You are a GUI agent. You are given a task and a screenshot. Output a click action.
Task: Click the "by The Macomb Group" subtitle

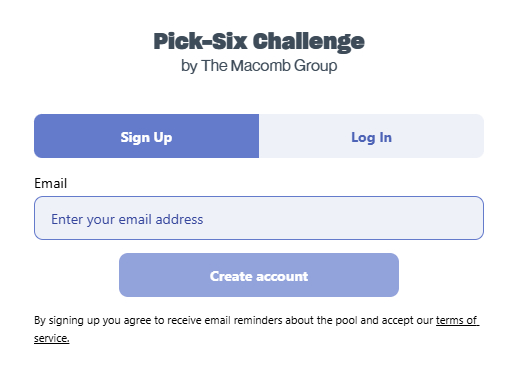click(x=259, y=66)
